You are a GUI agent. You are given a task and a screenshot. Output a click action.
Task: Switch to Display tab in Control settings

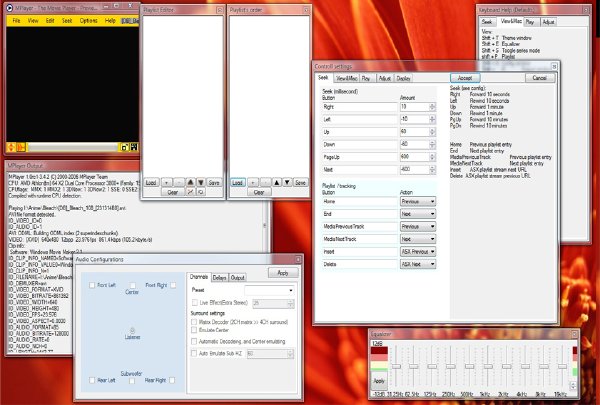coord(403,78)
